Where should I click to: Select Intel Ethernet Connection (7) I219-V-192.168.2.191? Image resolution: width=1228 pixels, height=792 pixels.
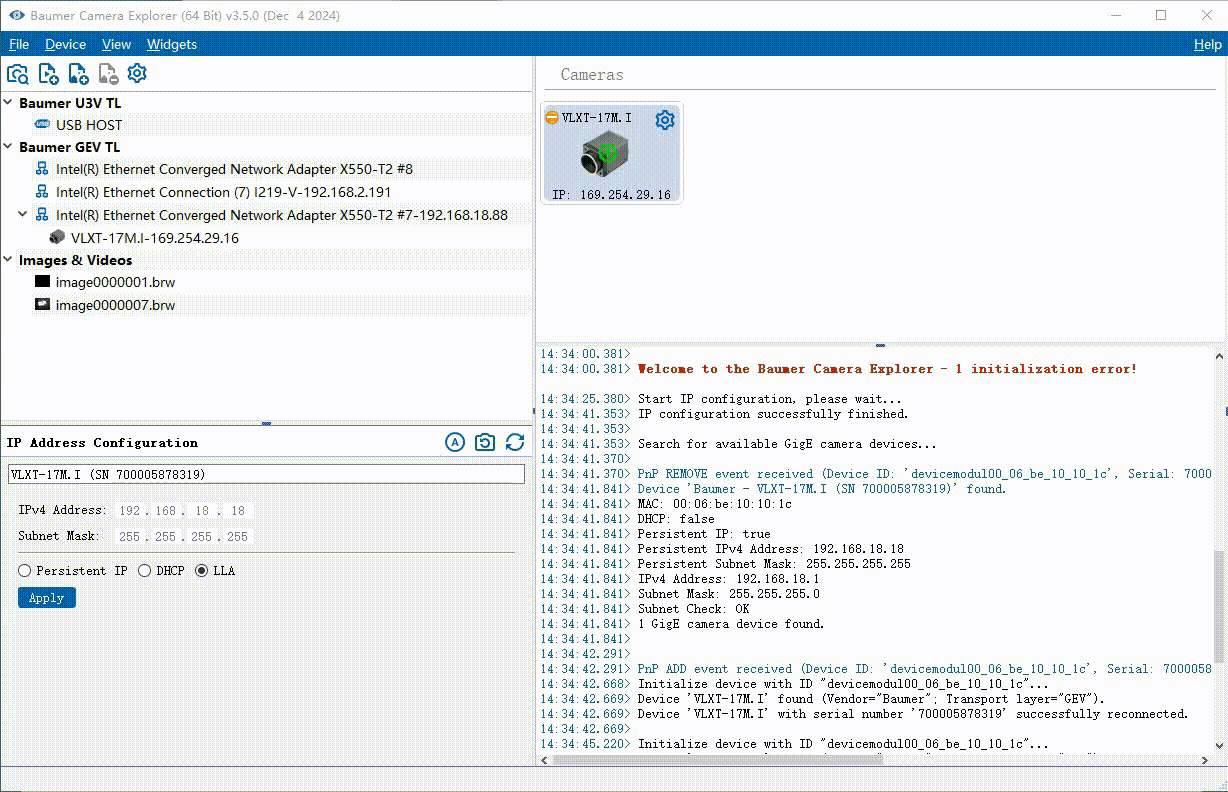click(224, 192)
